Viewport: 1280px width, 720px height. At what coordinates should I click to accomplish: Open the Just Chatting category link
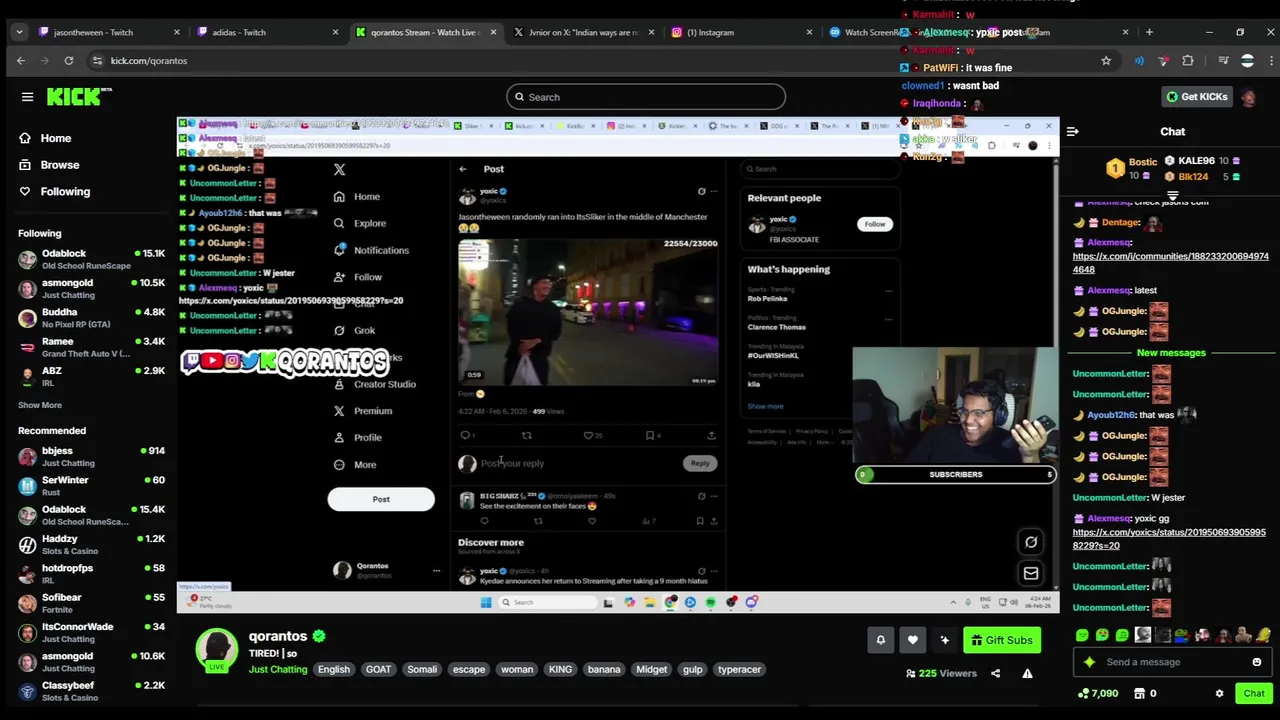coord(278,669)
